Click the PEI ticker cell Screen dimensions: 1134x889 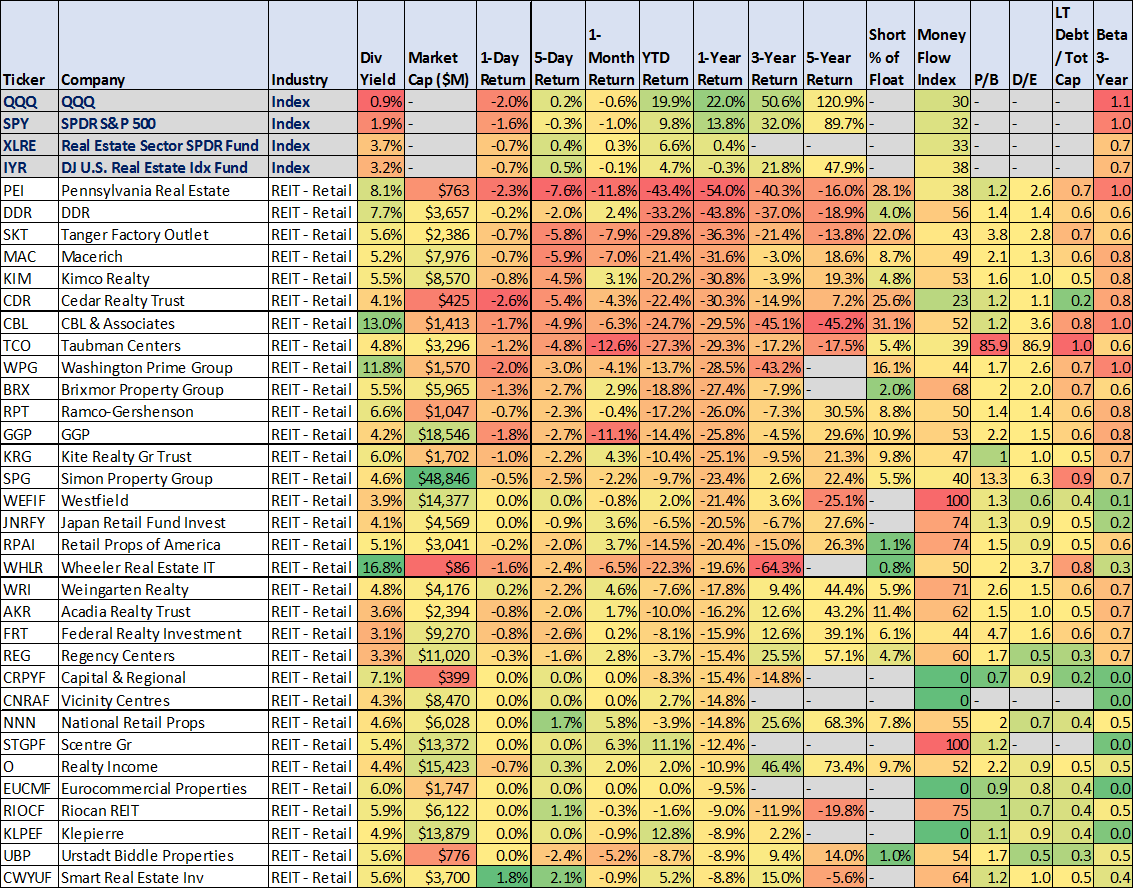pos(29,190)
